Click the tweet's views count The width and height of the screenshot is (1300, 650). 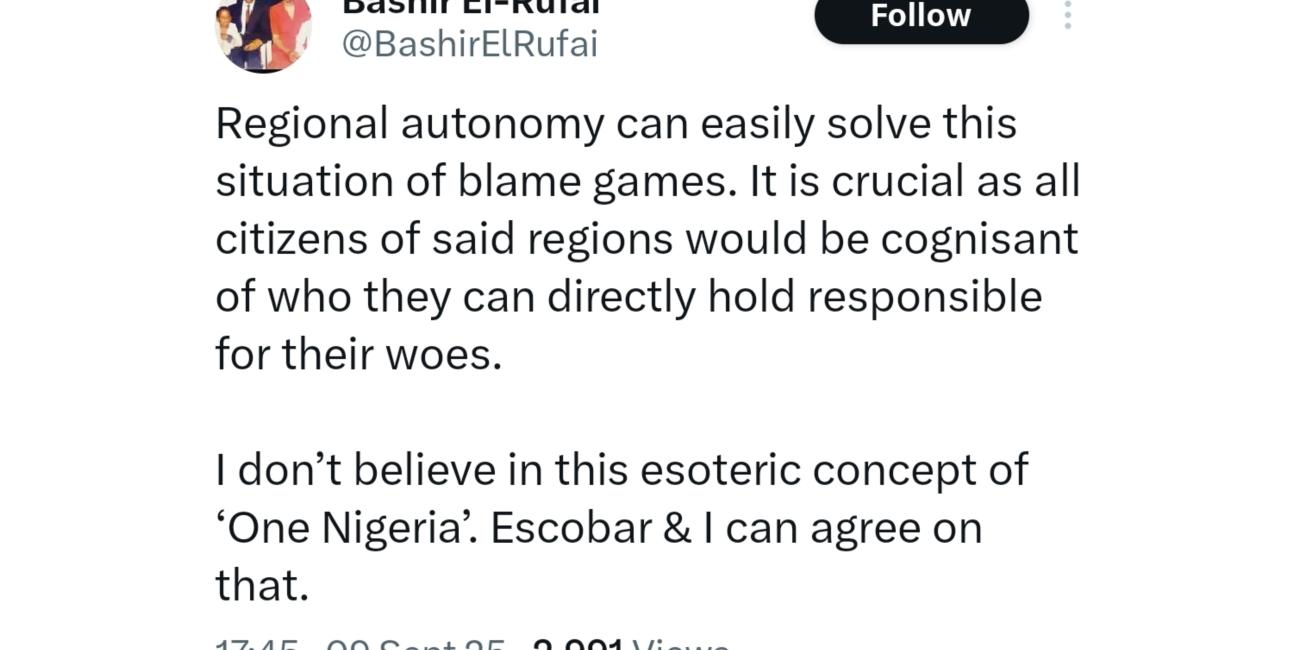[630, 644]
